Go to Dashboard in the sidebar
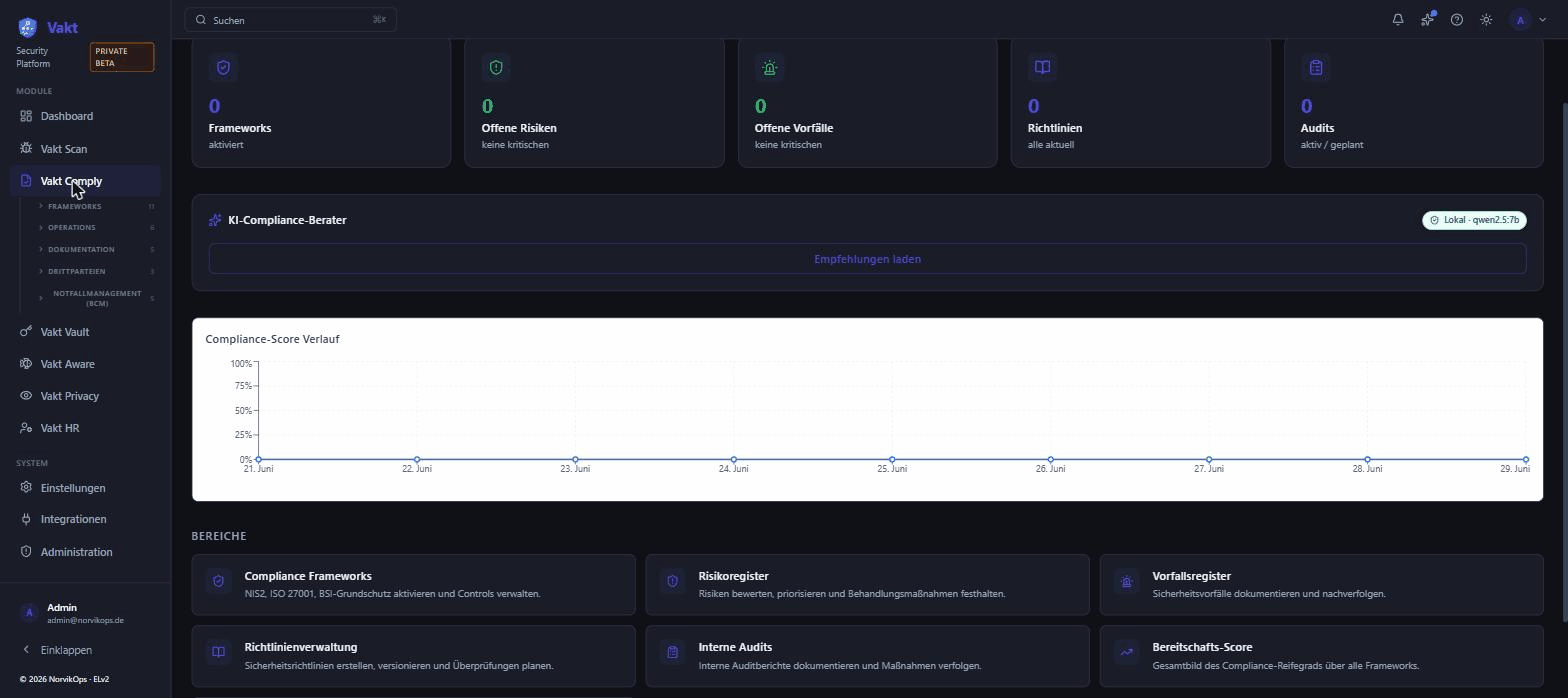 coord(86,116)
